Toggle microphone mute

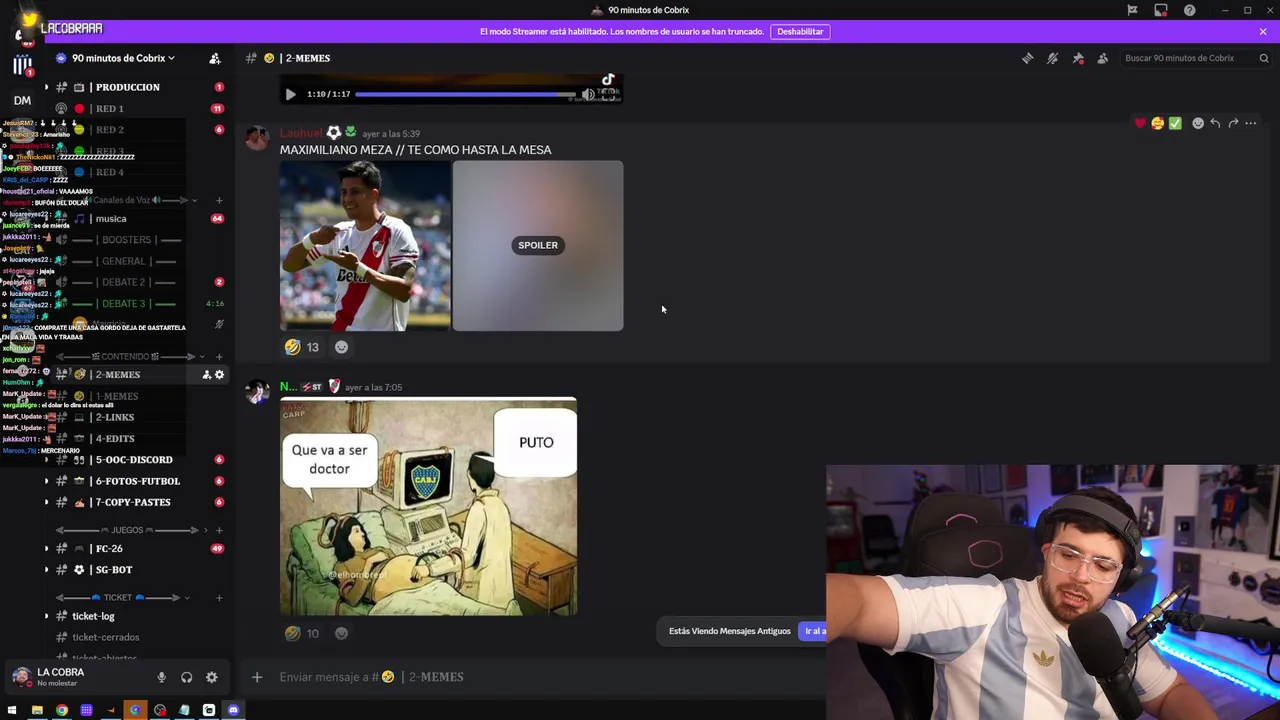[x=161, y=678]
